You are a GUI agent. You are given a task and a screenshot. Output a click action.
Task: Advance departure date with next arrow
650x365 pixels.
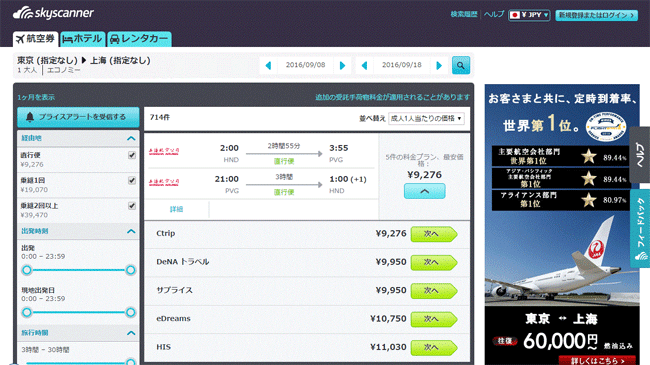tap(342, 66)
